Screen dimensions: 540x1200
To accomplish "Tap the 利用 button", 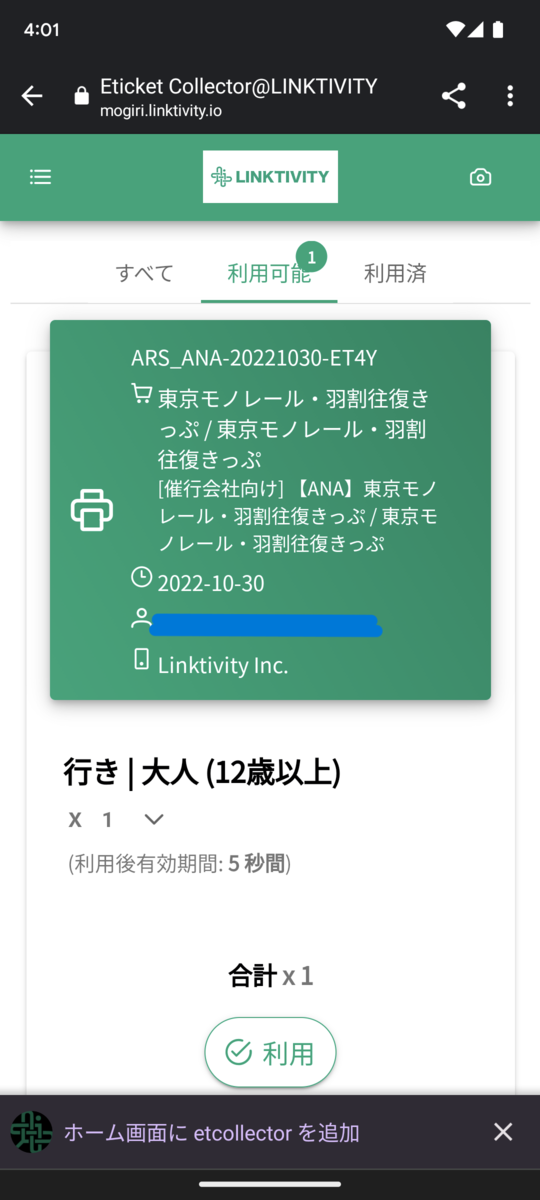I will 270,1052.
